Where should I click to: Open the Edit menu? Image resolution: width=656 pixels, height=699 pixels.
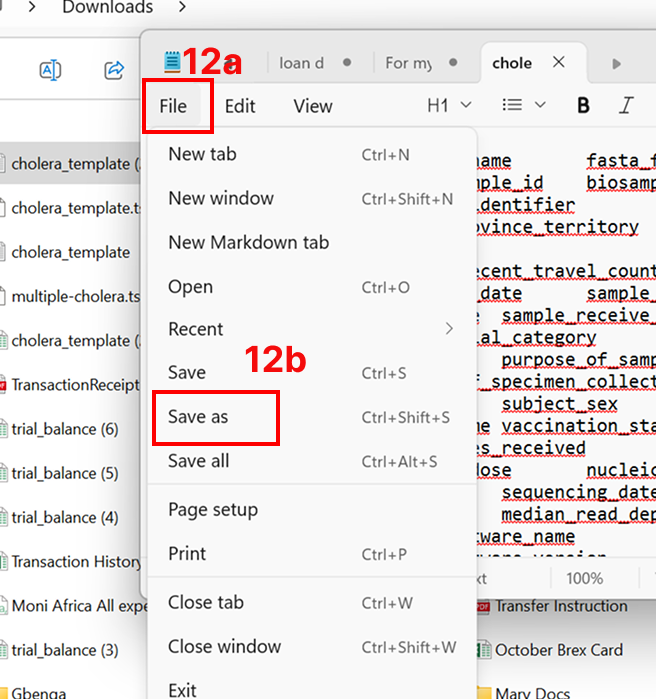(240, 106)
